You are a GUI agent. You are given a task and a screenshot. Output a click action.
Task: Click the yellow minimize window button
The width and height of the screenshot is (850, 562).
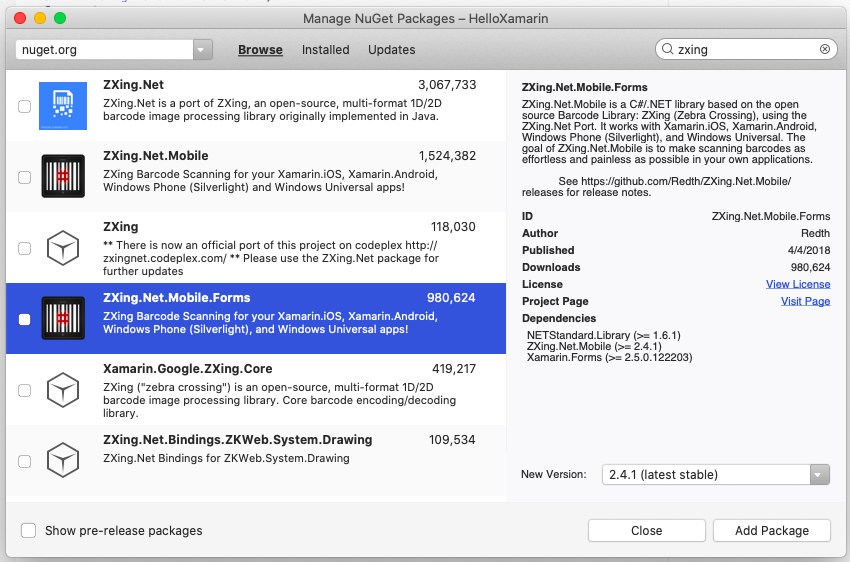click(40, 18)
